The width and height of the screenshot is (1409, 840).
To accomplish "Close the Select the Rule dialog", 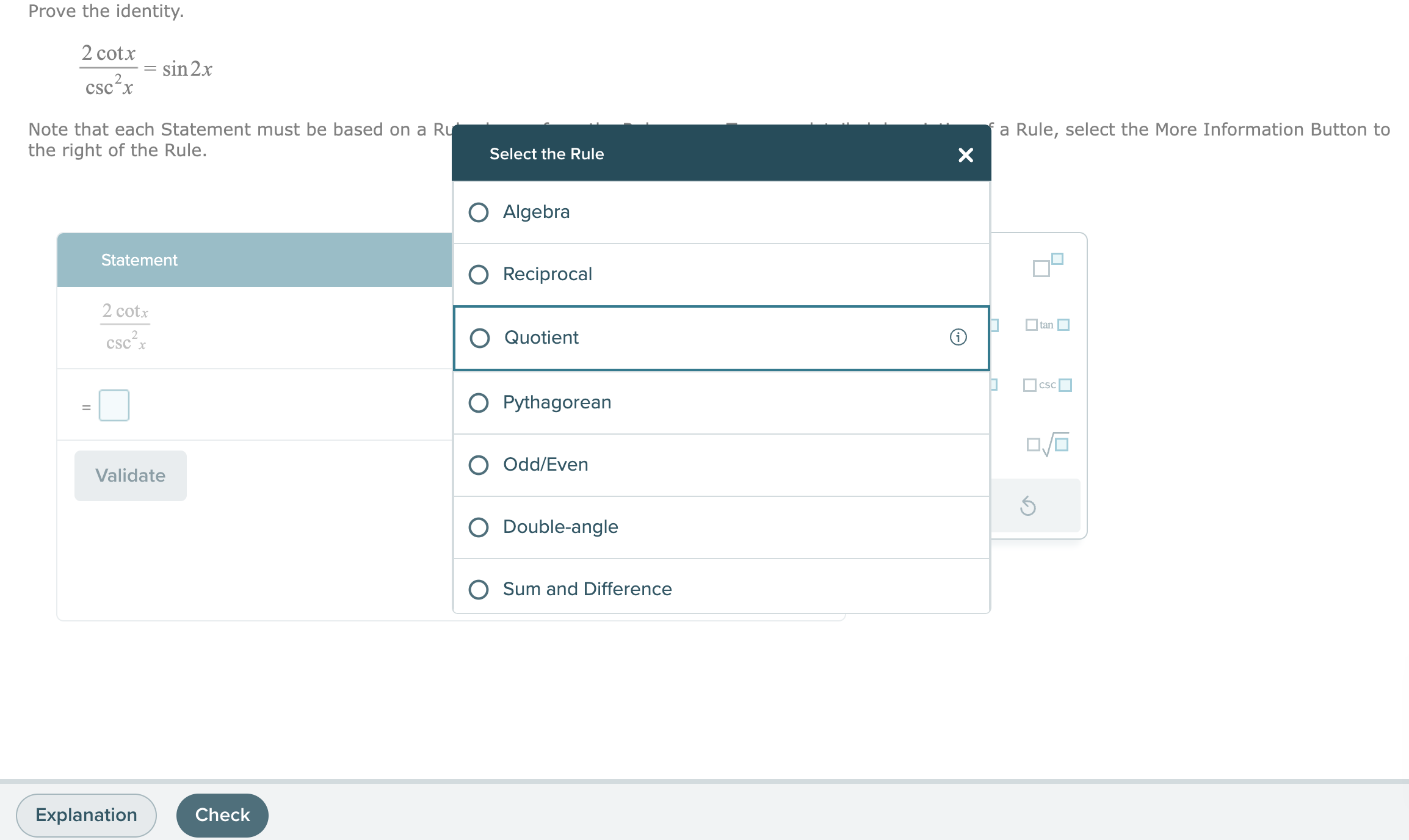I will pos(965,155).
